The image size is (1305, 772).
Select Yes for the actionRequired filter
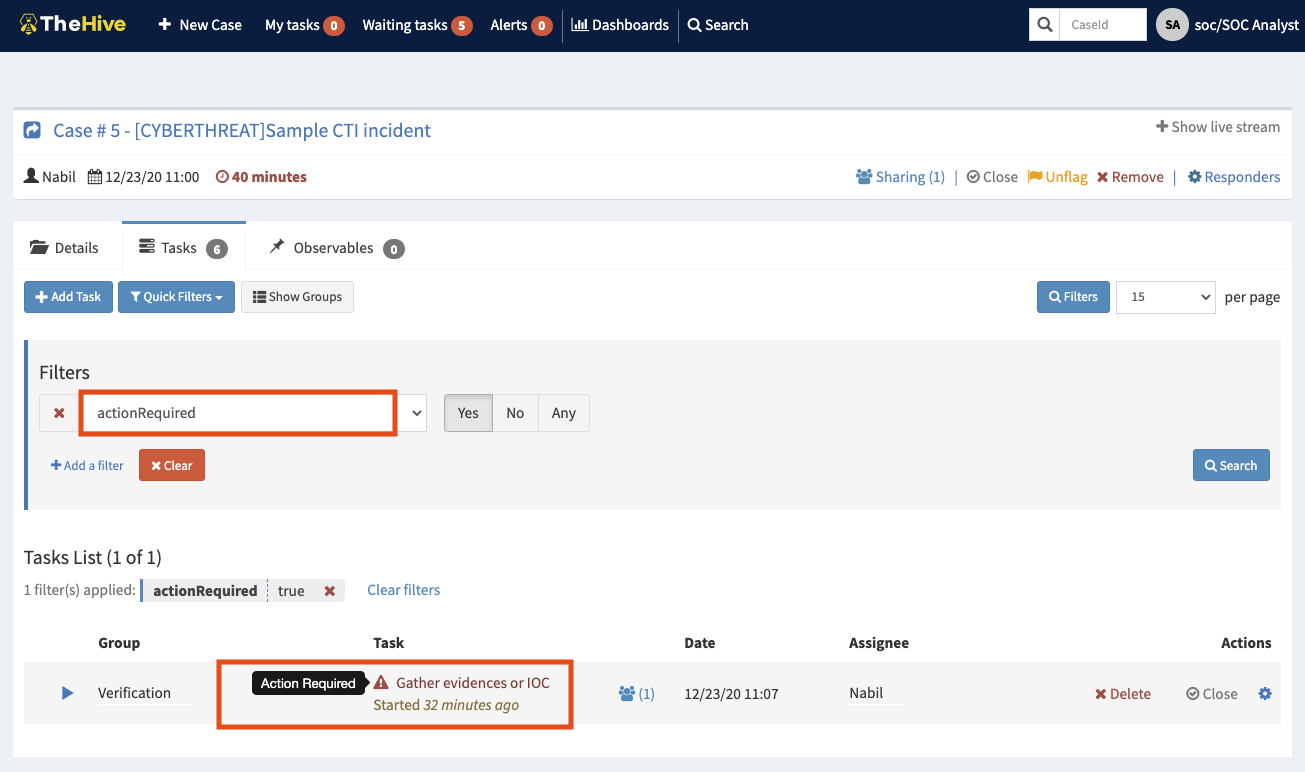467,412
